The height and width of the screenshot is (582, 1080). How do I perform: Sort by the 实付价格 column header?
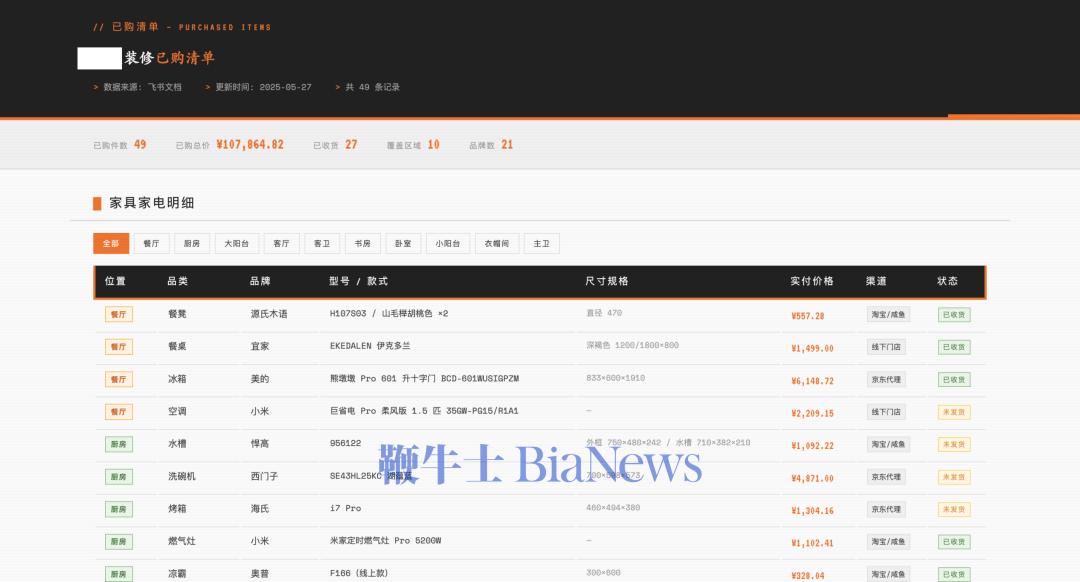[x=811, y=281]
